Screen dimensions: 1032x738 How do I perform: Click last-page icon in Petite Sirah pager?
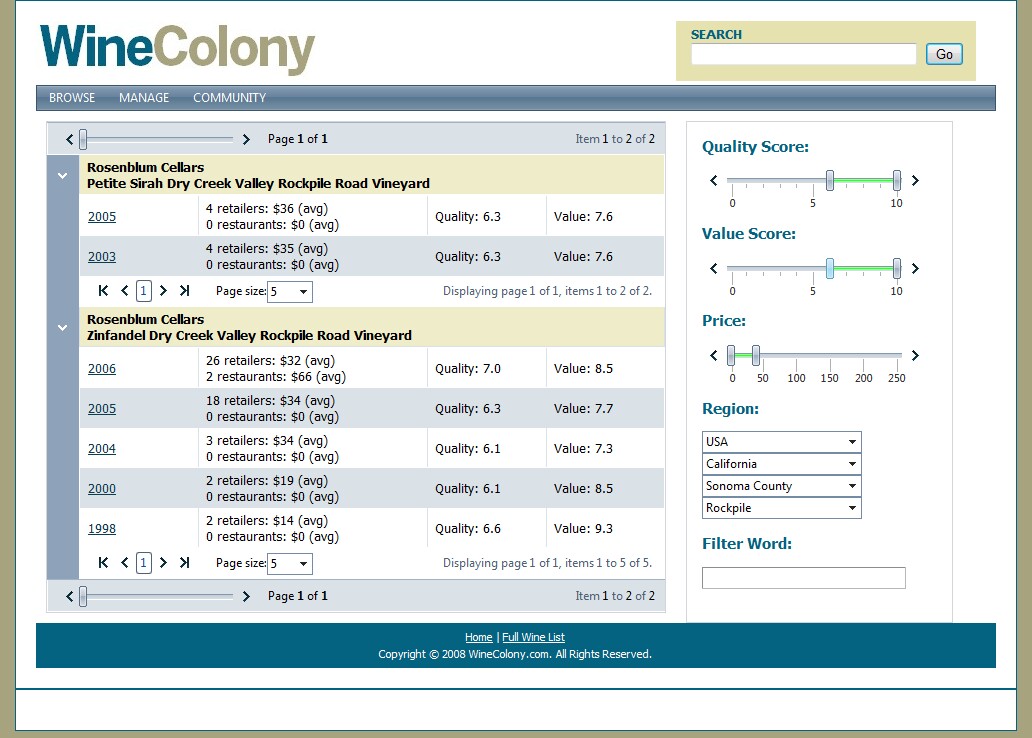184,290
